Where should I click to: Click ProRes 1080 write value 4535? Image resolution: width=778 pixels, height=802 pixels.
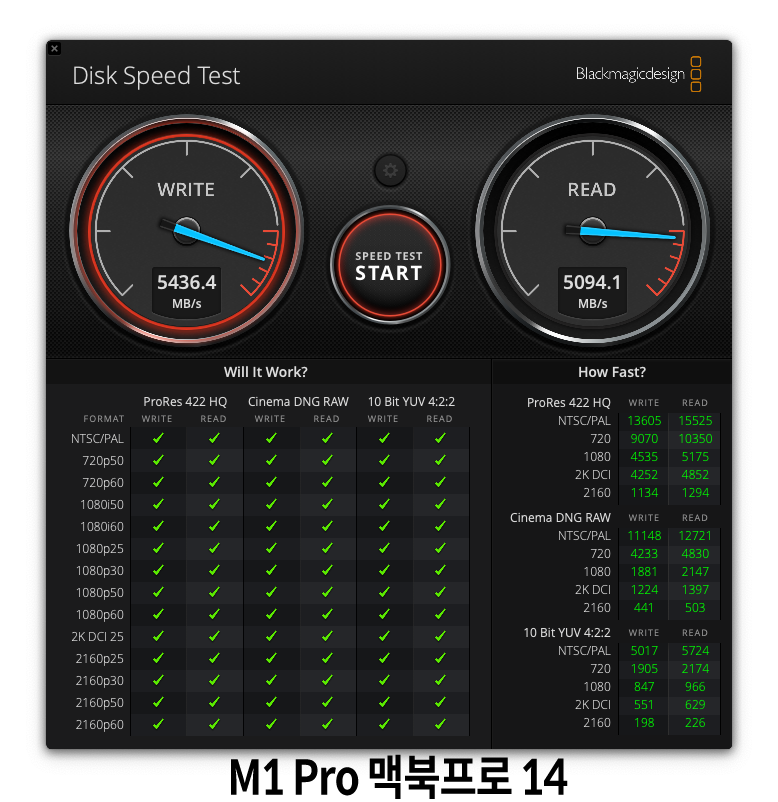coord(644,456)
